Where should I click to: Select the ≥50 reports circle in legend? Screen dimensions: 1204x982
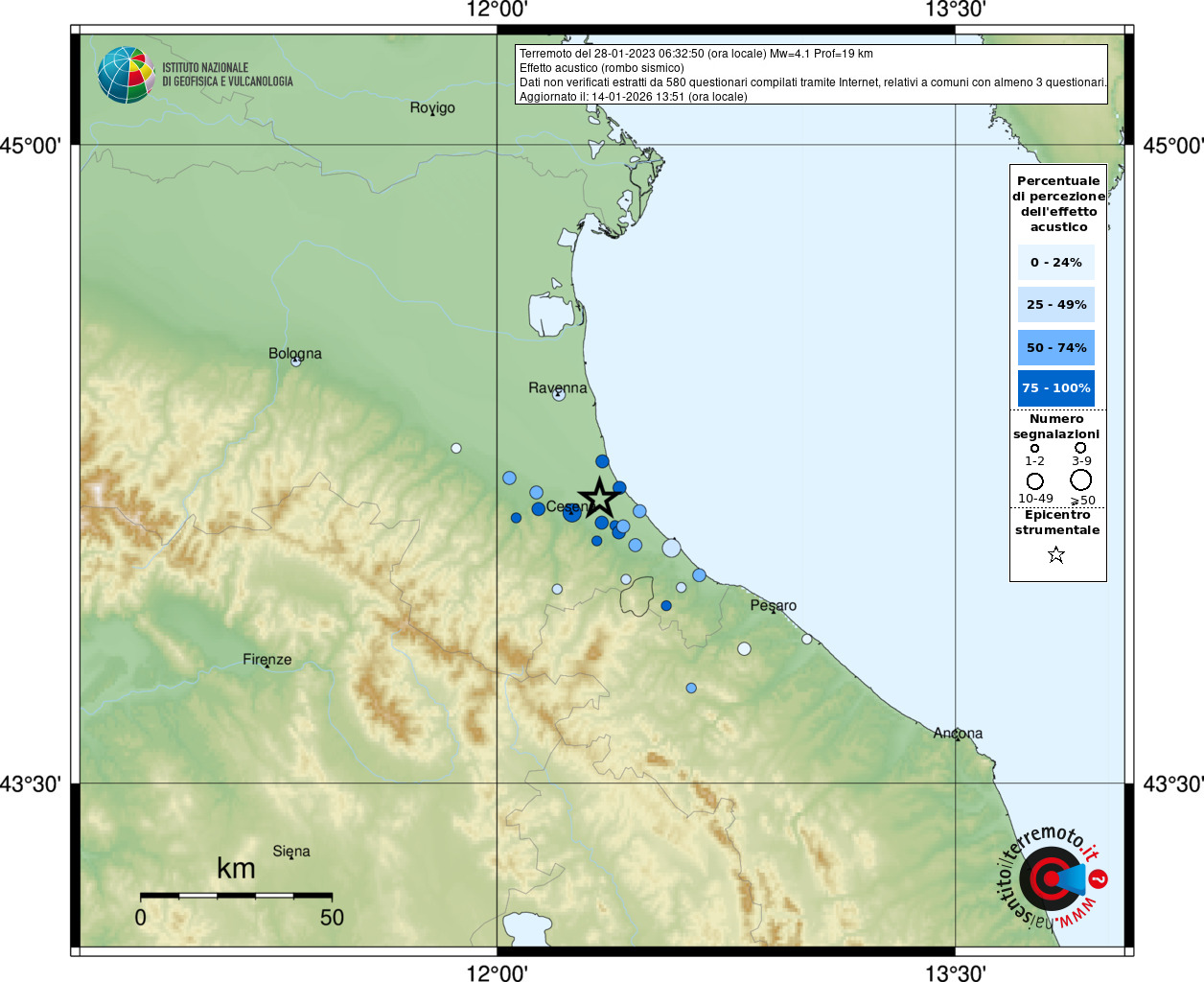[x=1081, y=479]
